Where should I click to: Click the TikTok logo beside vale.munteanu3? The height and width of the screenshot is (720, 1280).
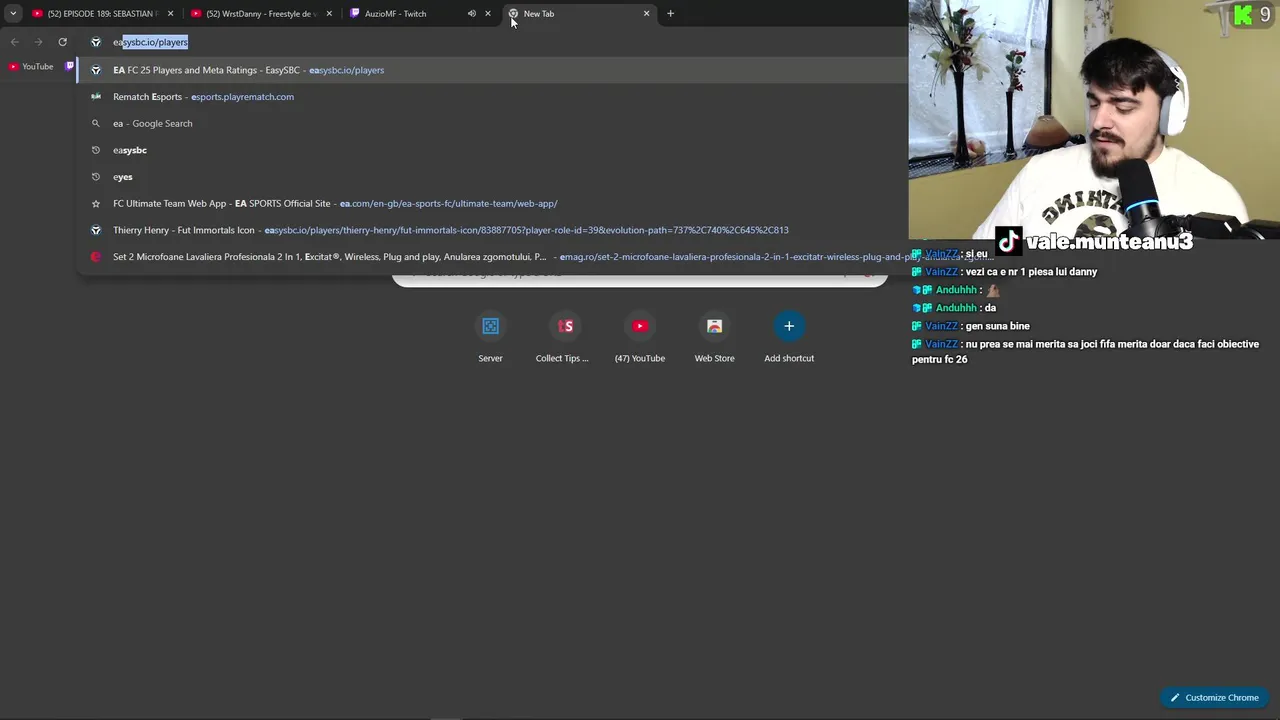1009,241
